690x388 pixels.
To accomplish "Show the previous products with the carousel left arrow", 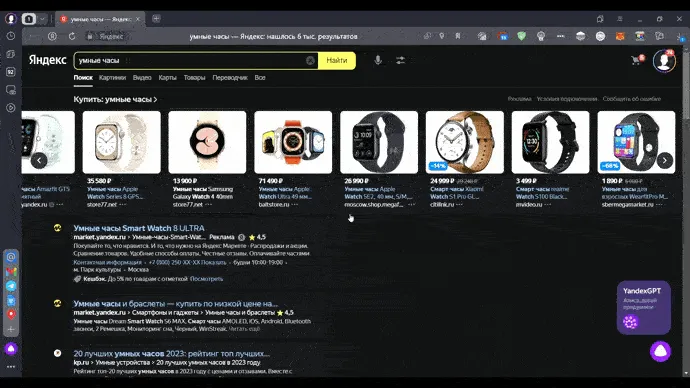I will [x=39, y=161].
